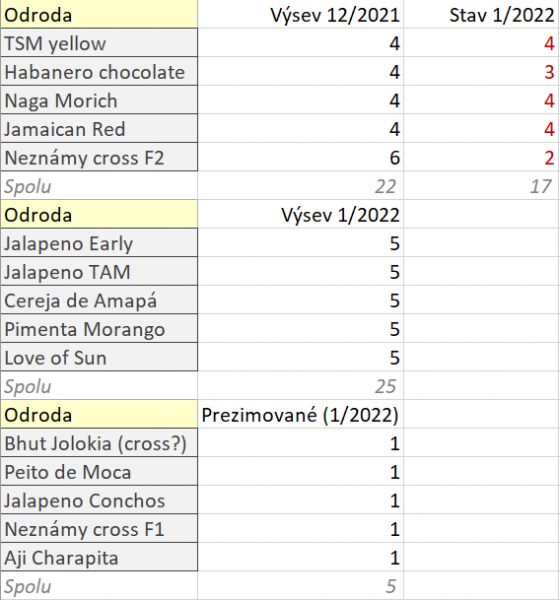Select the Aji Charapita cell
Image resolution: width=560 pixels, height=600 pixels.
coord(99,557)
